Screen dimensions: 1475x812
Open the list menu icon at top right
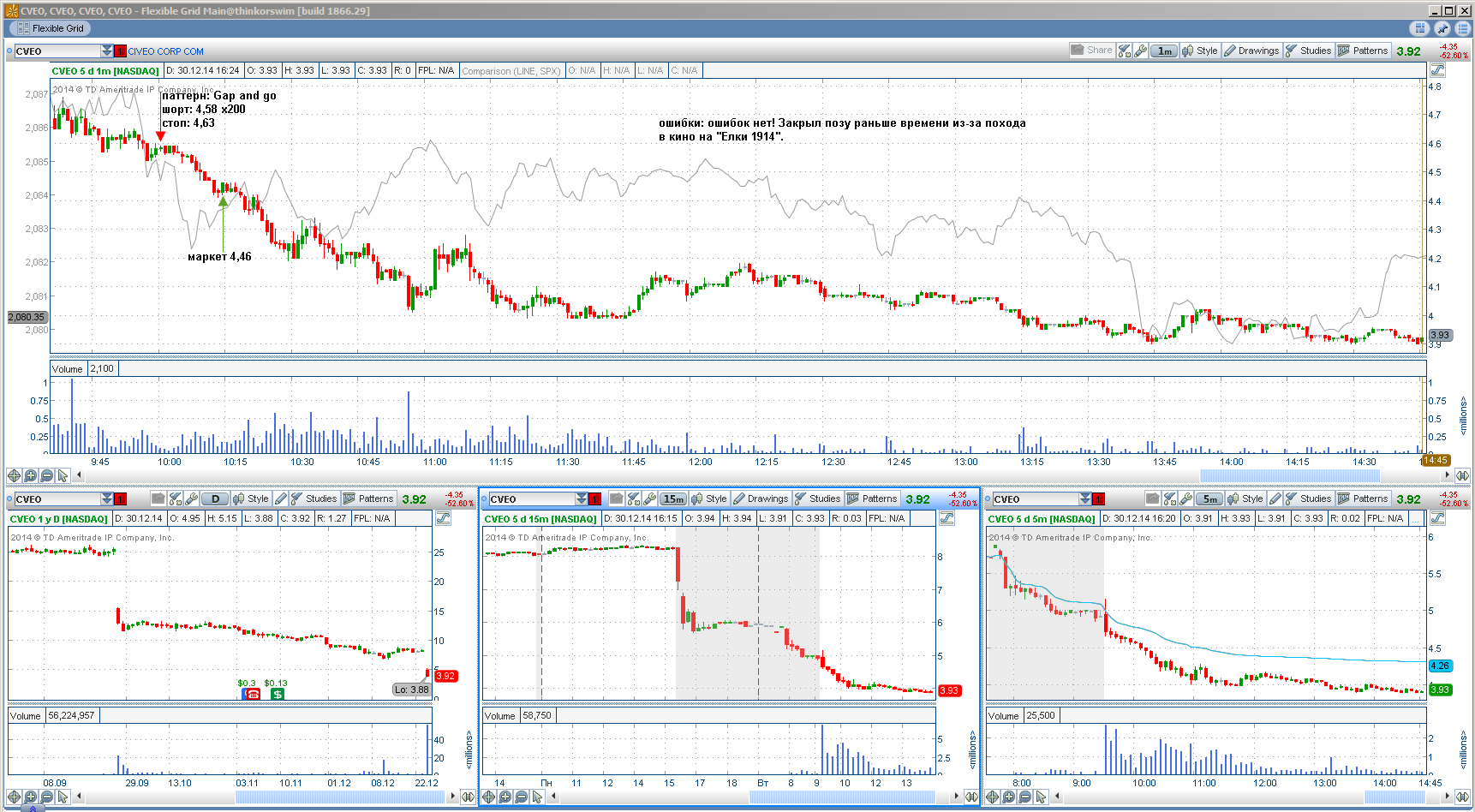pos(1463,28)
